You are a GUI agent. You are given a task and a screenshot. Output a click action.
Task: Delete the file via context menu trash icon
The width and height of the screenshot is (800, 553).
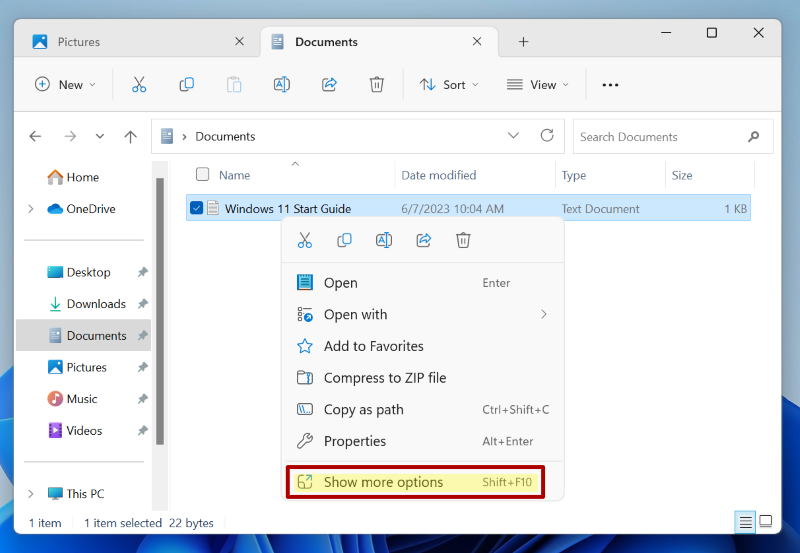(463, 240)
